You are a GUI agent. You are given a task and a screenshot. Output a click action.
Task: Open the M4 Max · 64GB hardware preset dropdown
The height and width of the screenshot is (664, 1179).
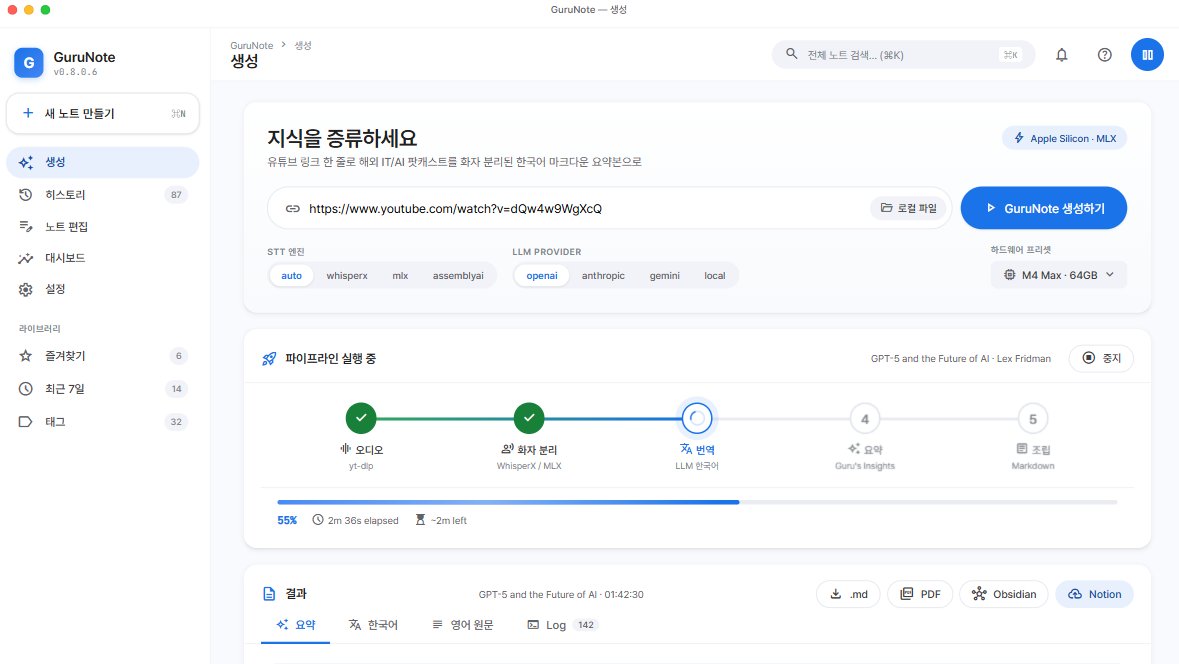pyautogui.click(x=1058, y=275)
